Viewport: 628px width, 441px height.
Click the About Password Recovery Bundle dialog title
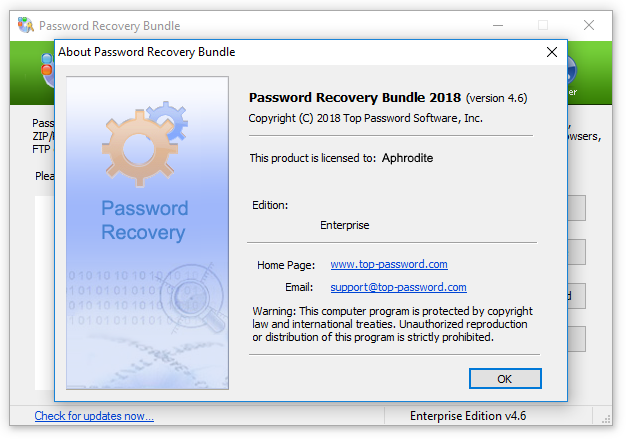click(147, 52)
